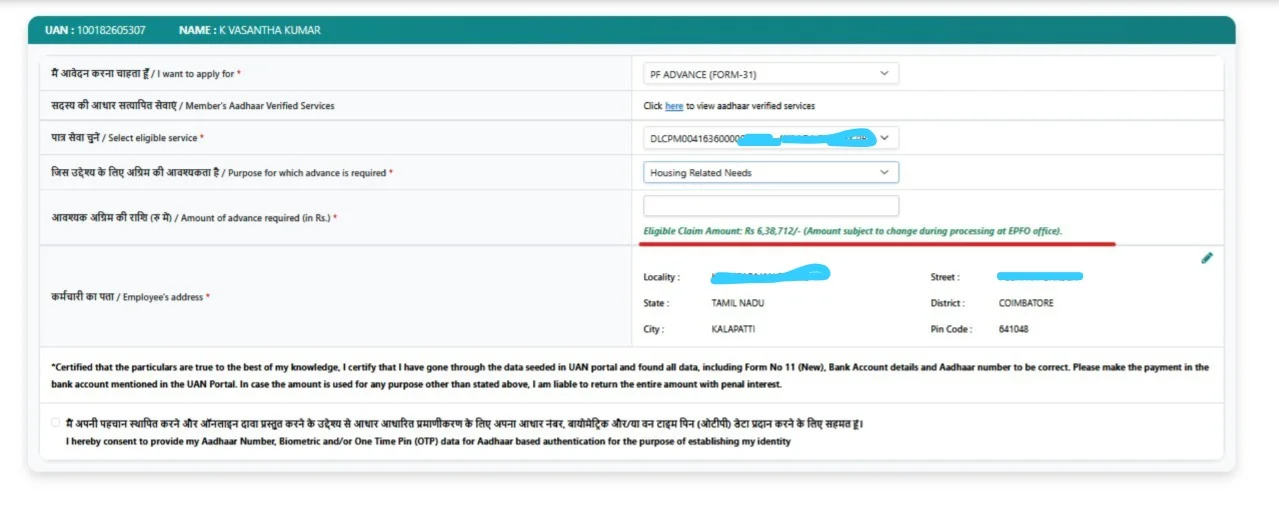The height and width of the screenshot is (509, 1279).
Task: Select the pin code 641048
Action: click(x=1013, y=329)
